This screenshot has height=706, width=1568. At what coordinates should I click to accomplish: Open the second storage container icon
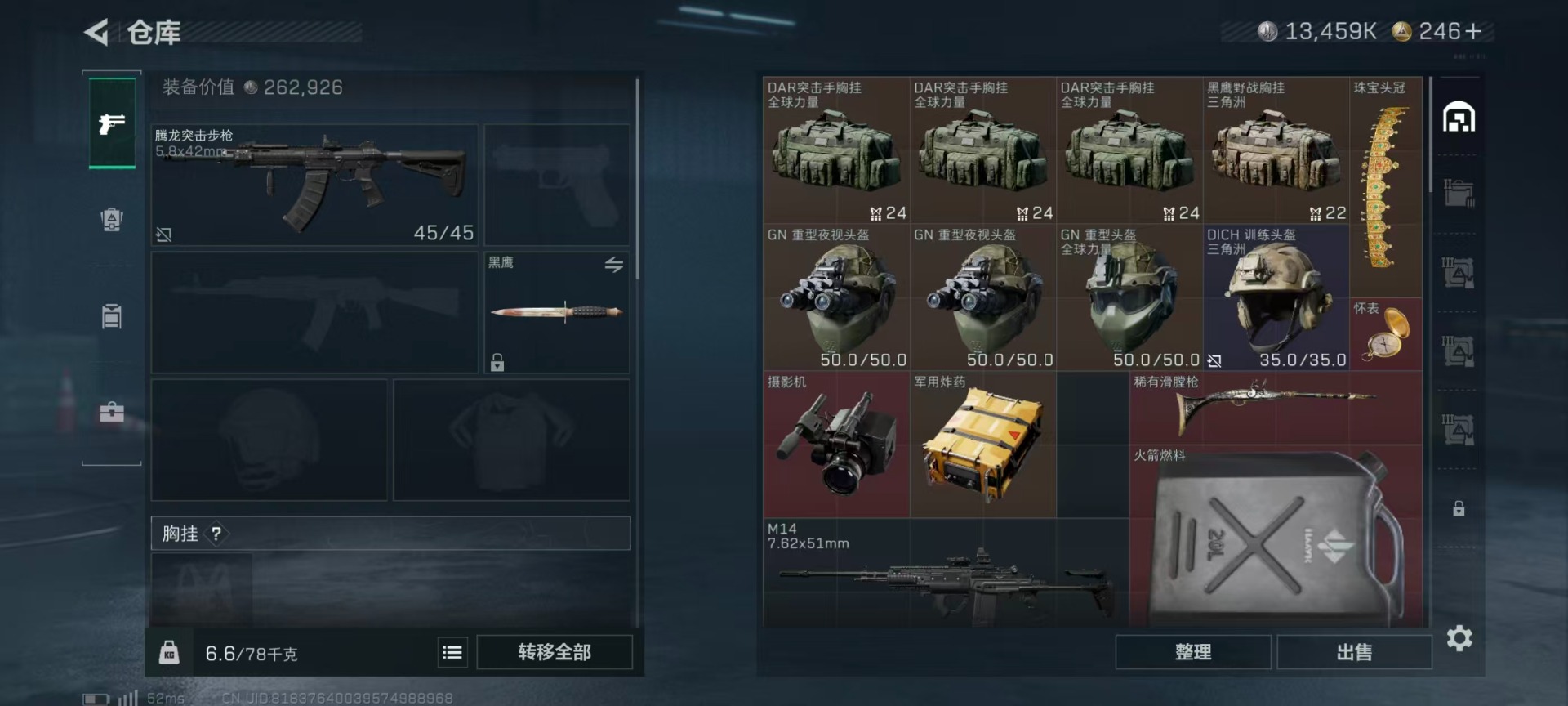1459,194
